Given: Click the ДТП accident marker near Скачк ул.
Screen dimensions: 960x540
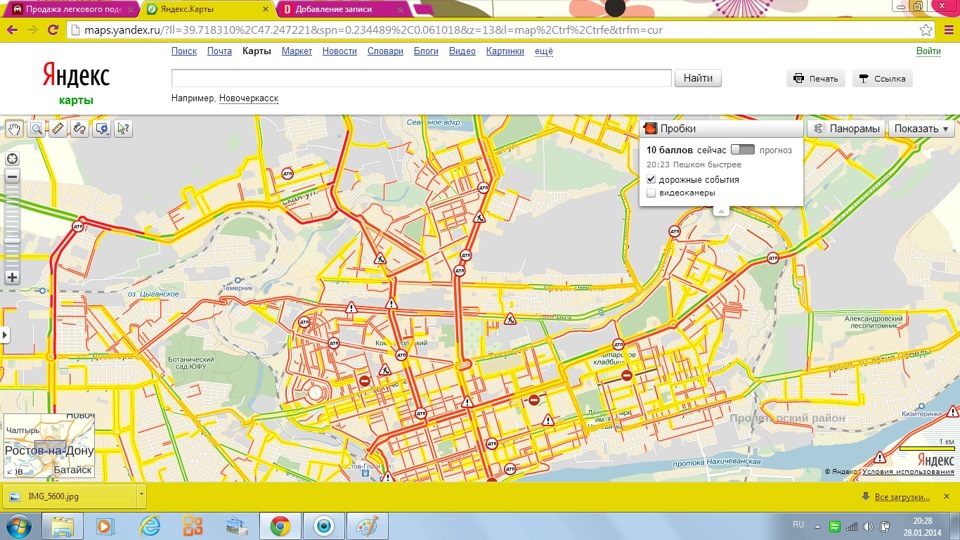Looking at the screenshot, I should (287, 174).
